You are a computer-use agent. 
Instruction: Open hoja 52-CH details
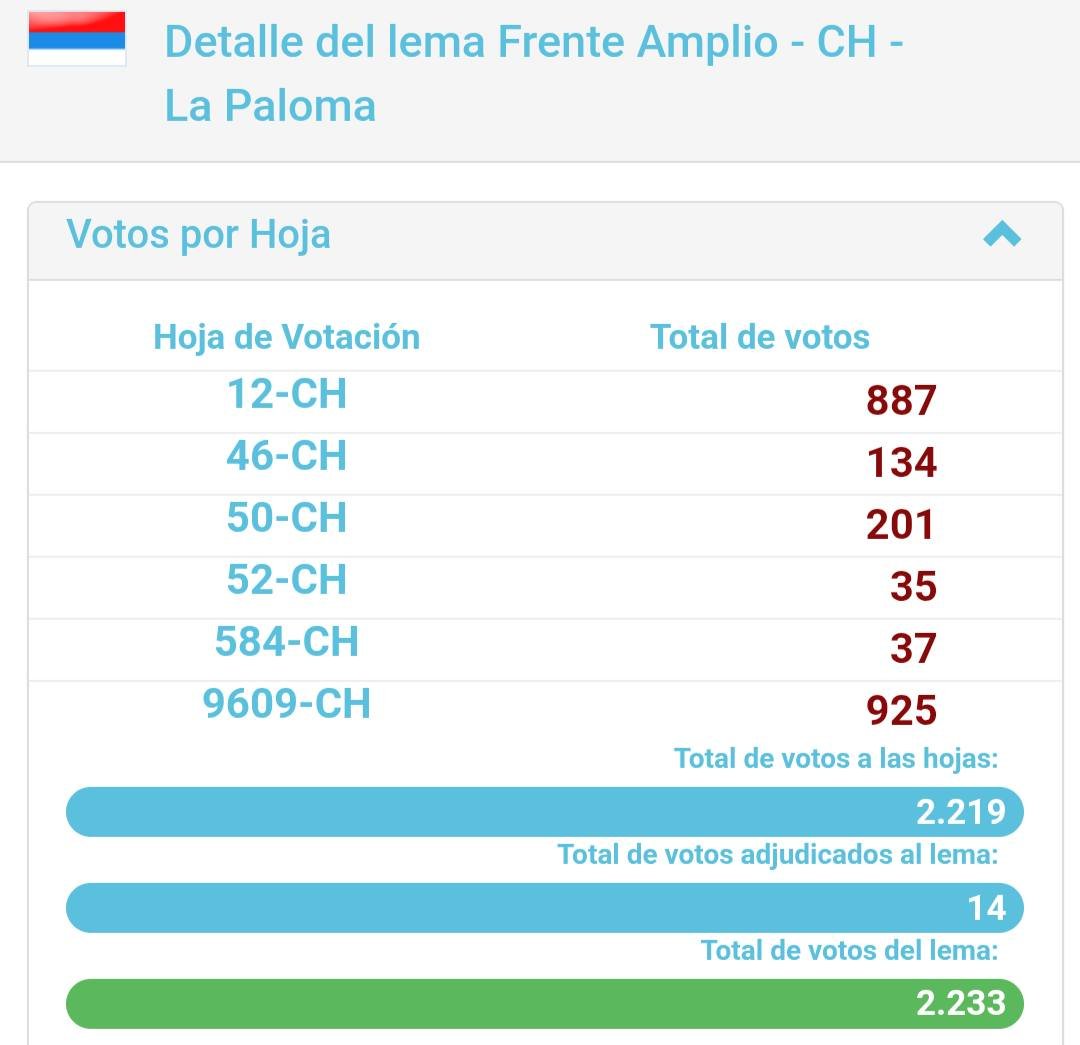[x=287, y=580]
